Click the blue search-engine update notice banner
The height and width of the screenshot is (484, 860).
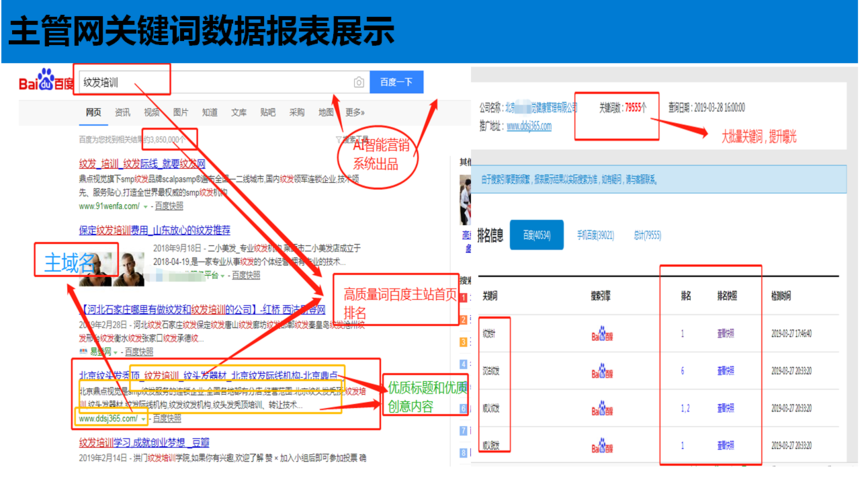pyautogui.click(x=659, y=179)
